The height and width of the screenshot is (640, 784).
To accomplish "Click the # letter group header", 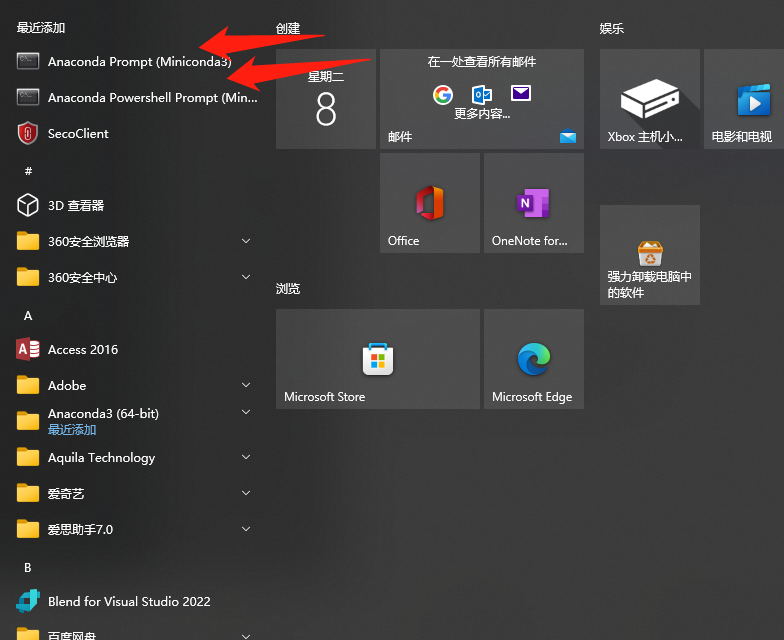I will click(28, 171).
